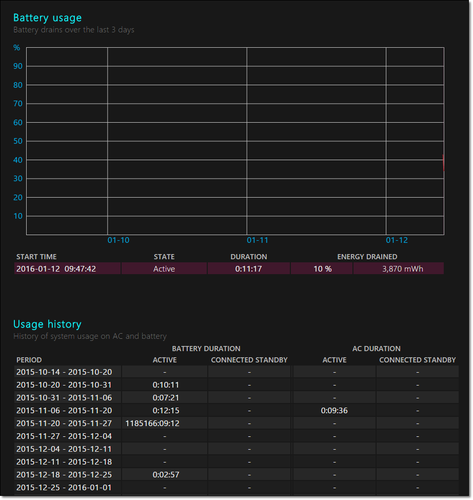Click the Active state cell
The image size is (473, 500).
164,269
